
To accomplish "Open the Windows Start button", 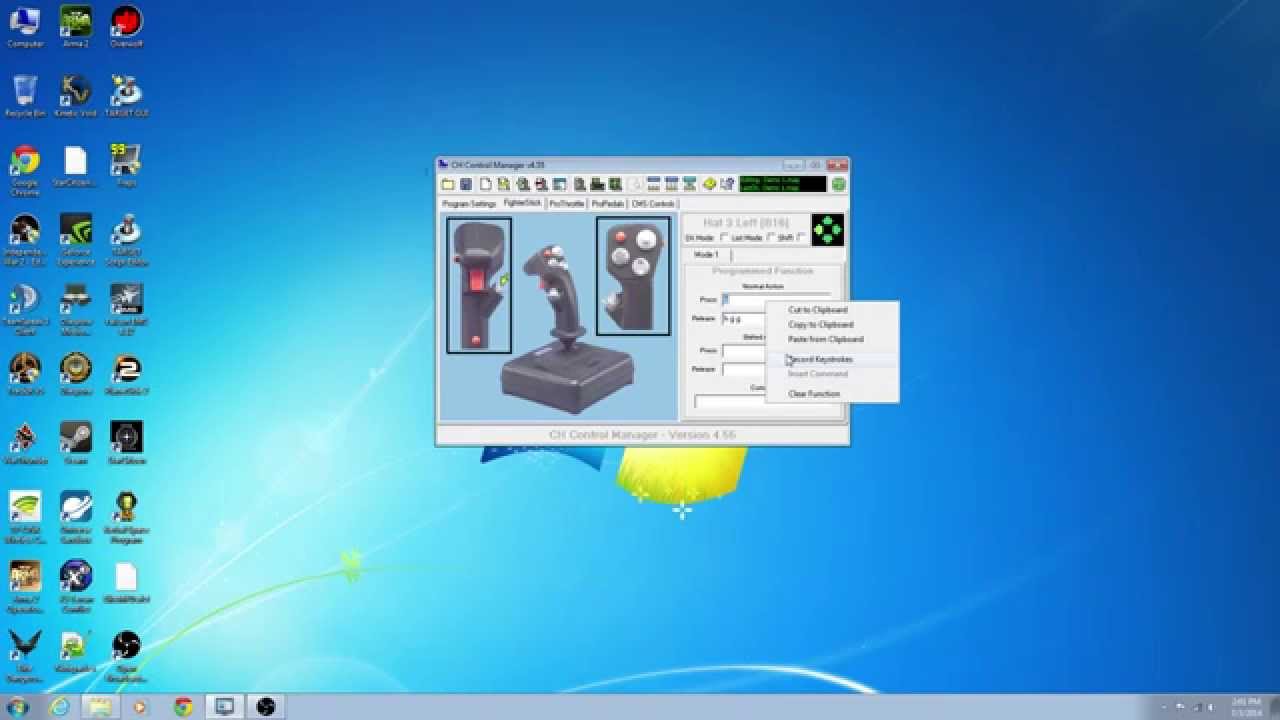I will [18, 707].
